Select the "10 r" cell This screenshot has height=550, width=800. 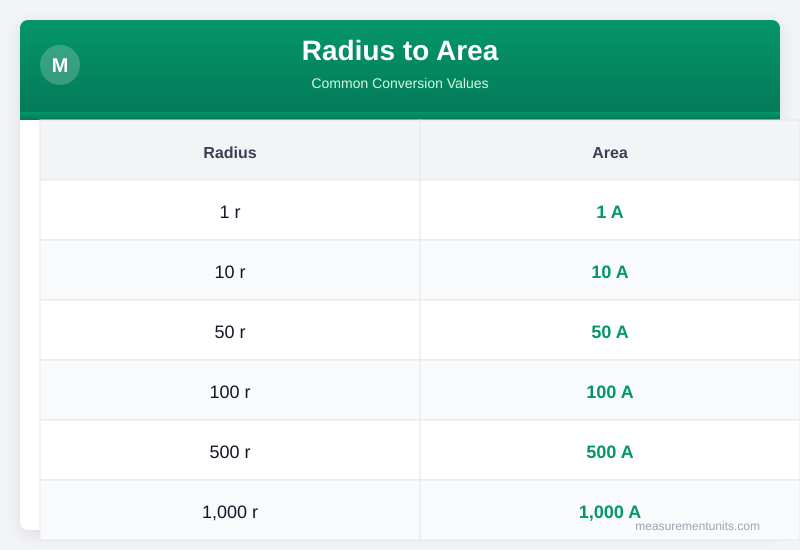[x=230, y=270]
